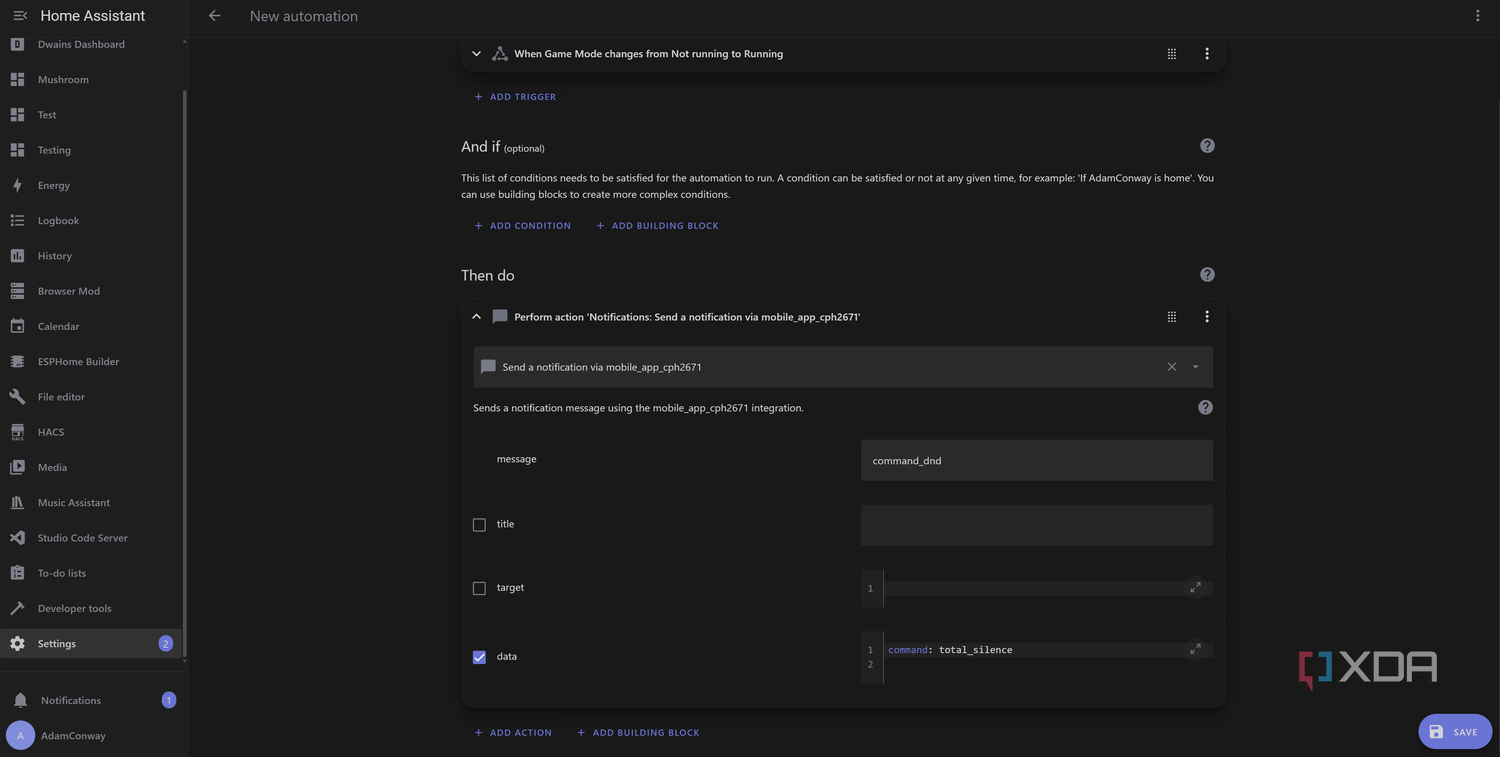This screenshot has width=1500, height=757.
Task: Expand the data code editor to fullscreen
Action: (x=1195, y=649)
